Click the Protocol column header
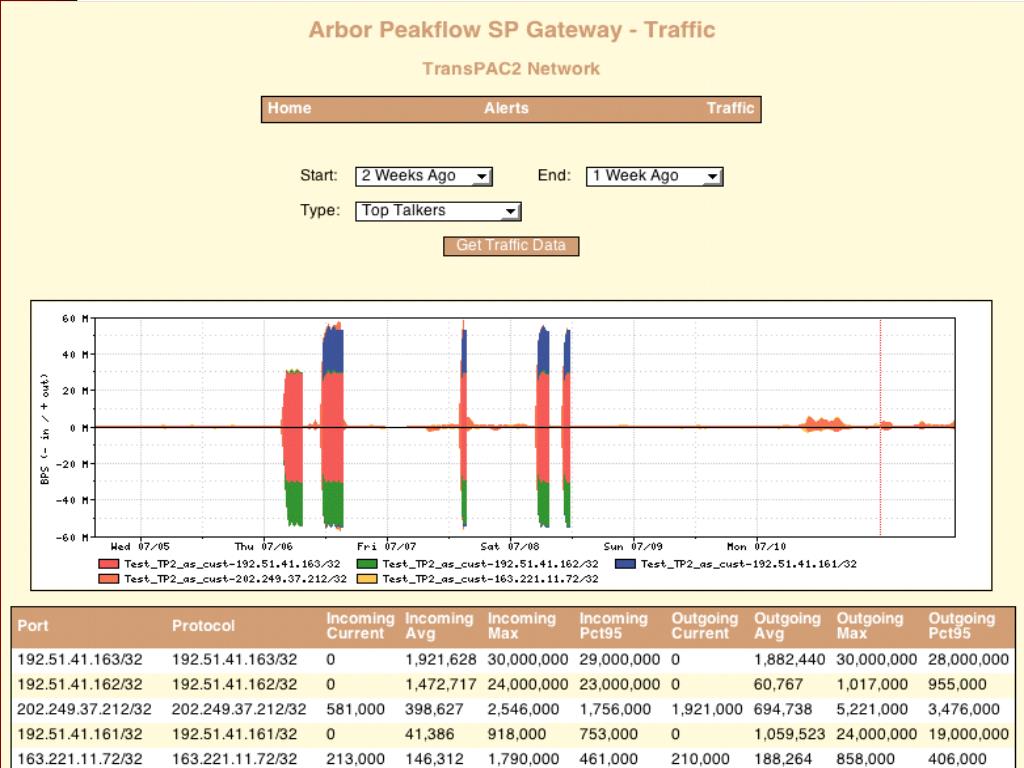Screen dimensions: 1024x768 coord(203,626)
